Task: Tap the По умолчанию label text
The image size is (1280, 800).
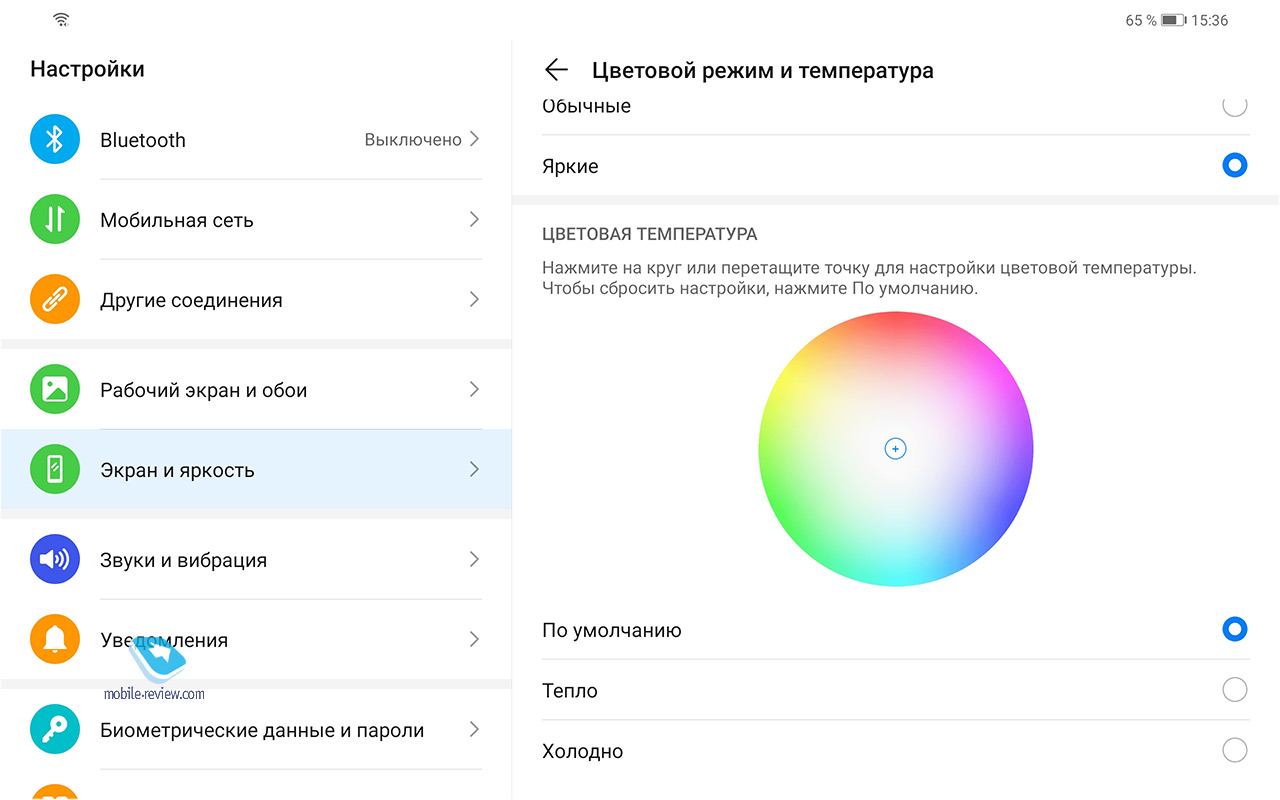Action: pyautogui.click(x=612, y=631)
